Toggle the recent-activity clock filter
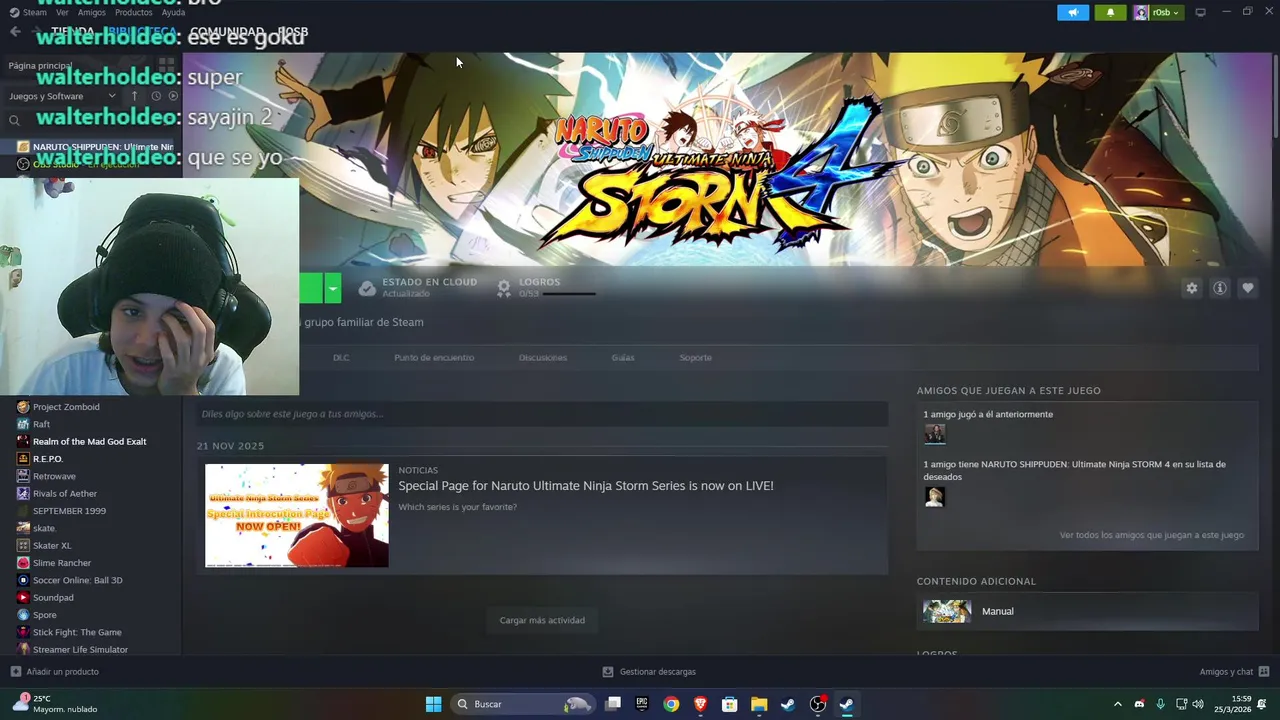The image size is (1280, 720). coord(156,96)
